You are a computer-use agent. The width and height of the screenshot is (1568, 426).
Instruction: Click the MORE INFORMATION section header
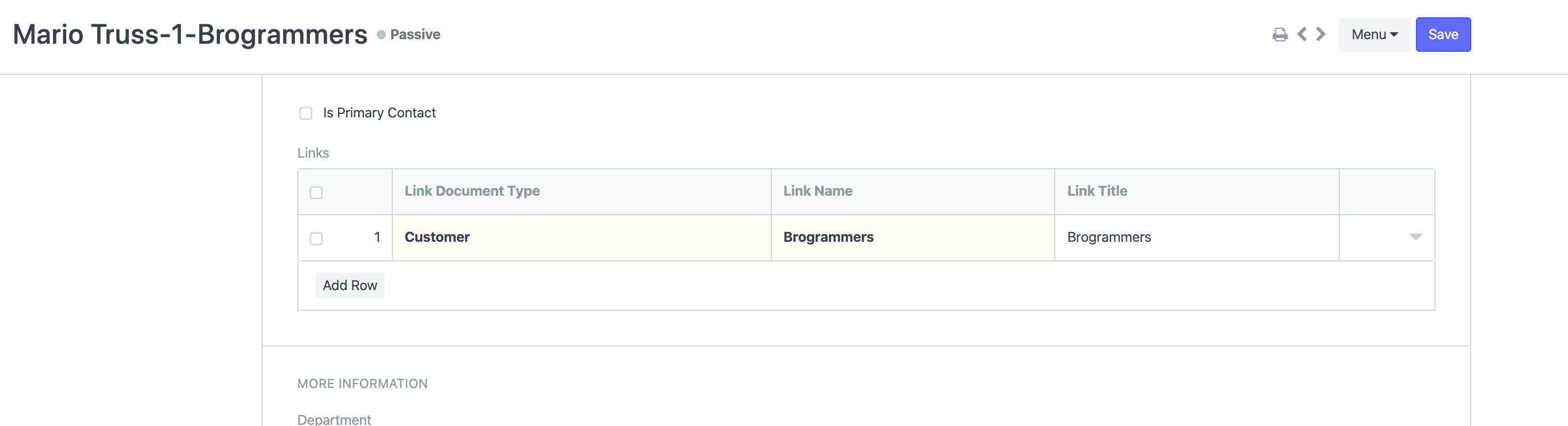click(362, 383)
